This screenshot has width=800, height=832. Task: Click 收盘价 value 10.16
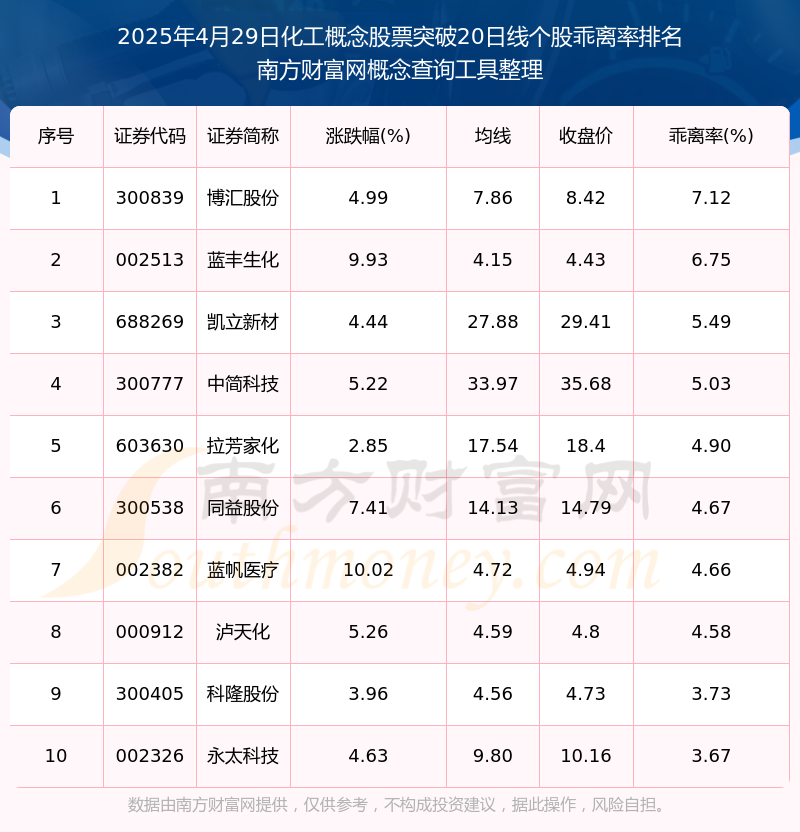point(586,757)
